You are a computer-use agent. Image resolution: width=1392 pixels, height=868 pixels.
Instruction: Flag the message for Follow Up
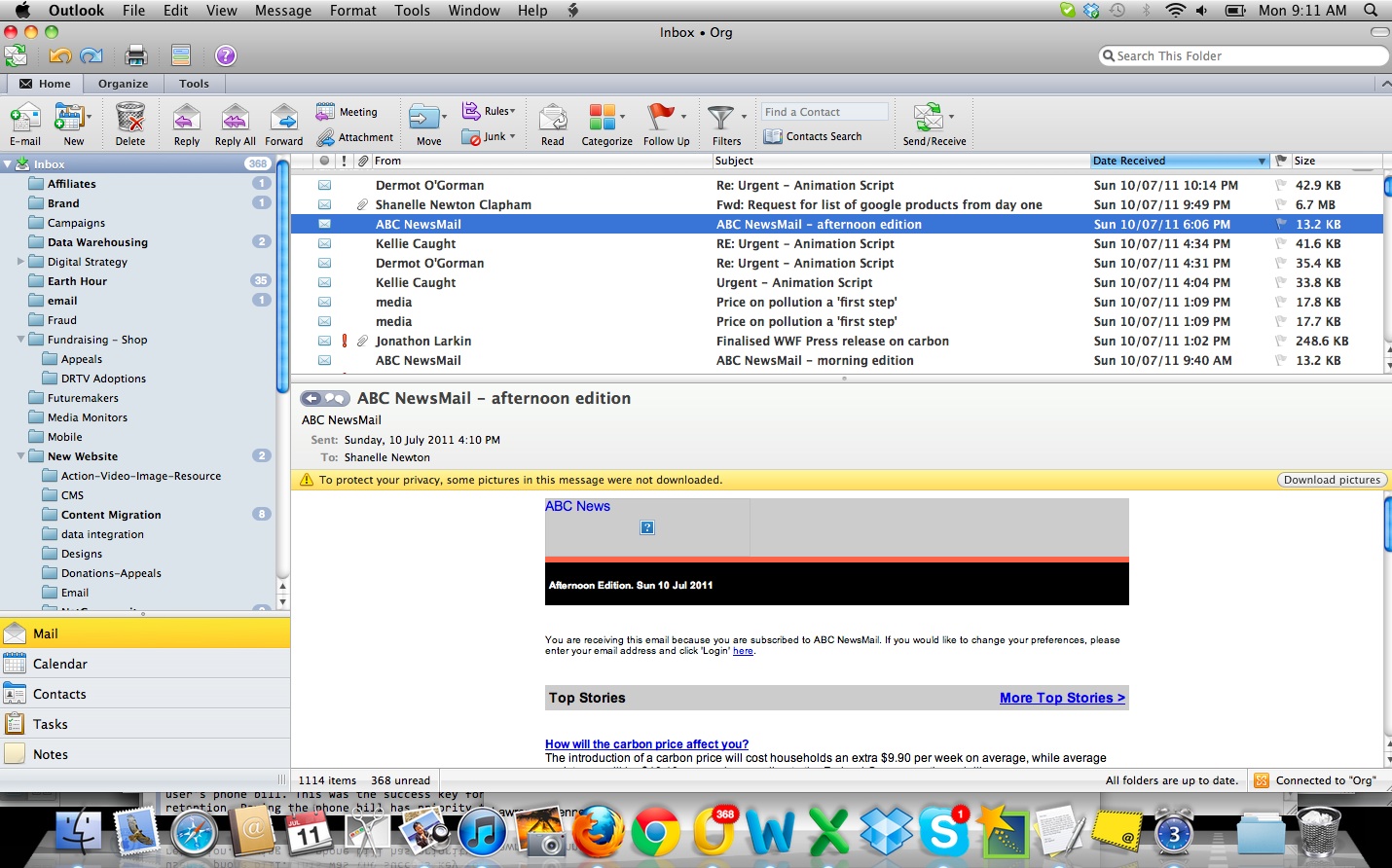click(666, 125)
